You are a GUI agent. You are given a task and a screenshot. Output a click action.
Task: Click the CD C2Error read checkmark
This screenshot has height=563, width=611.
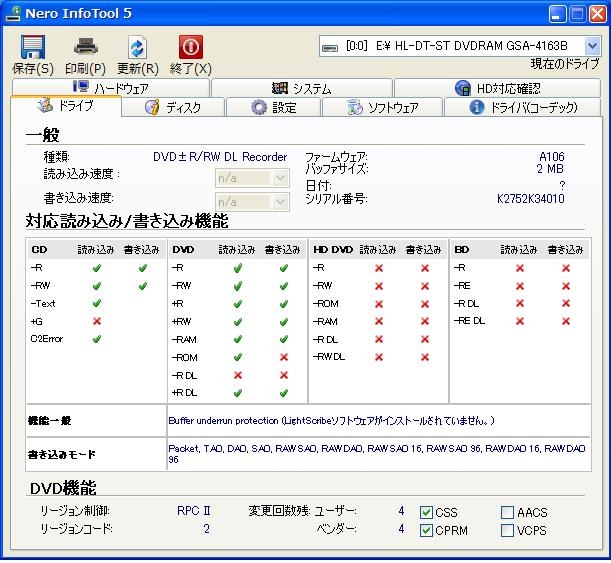pyautogui.click(x=97, y=339)
